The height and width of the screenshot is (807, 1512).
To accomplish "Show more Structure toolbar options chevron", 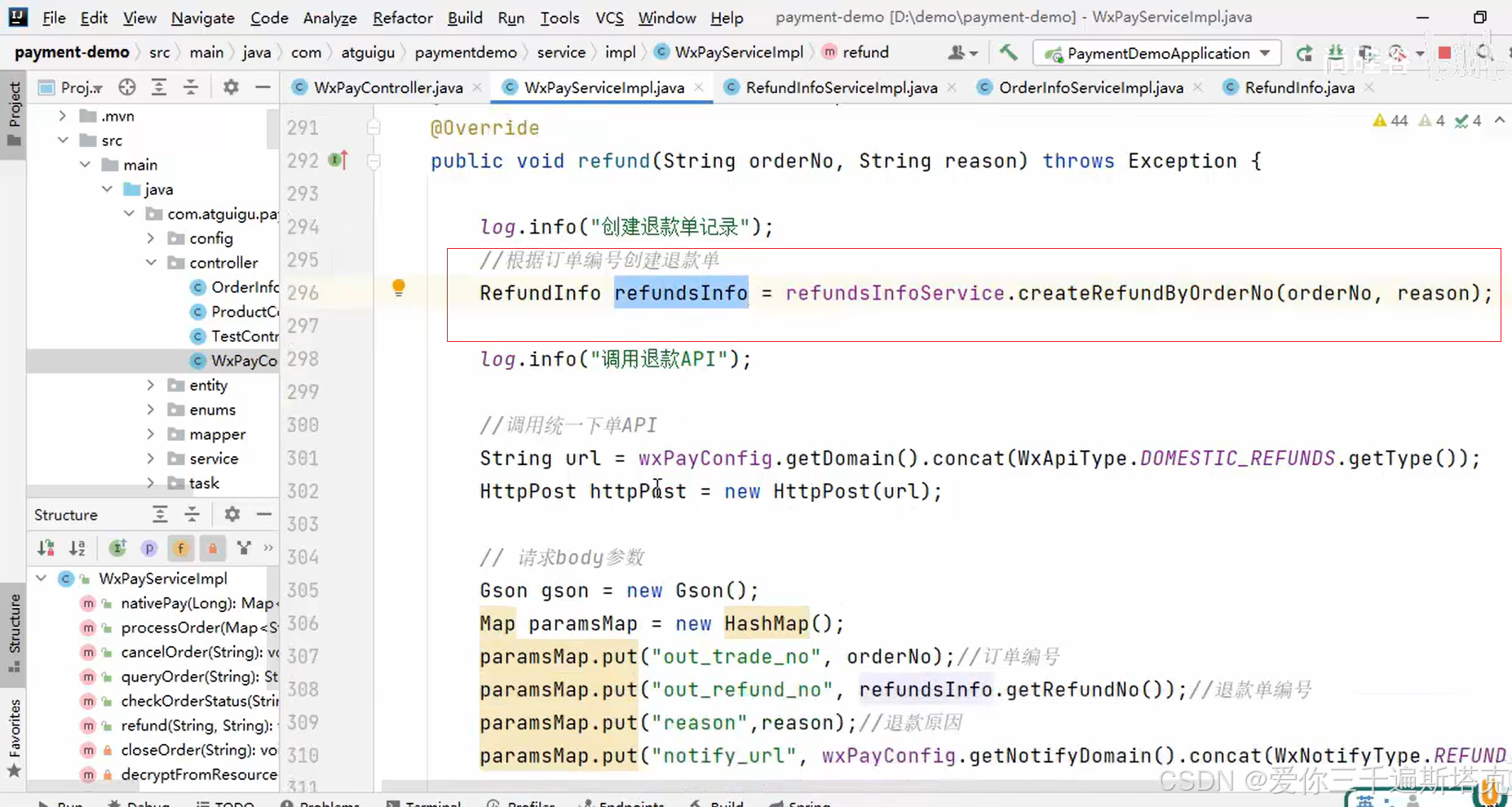I will tap(268, 548).
